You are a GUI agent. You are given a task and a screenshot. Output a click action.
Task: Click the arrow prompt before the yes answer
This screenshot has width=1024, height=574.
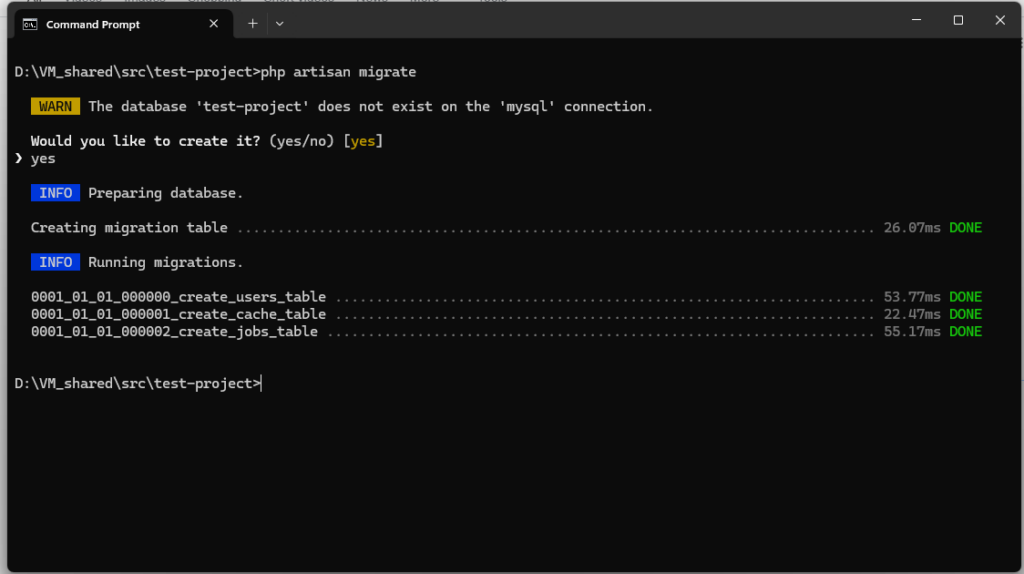pos(20,158)
